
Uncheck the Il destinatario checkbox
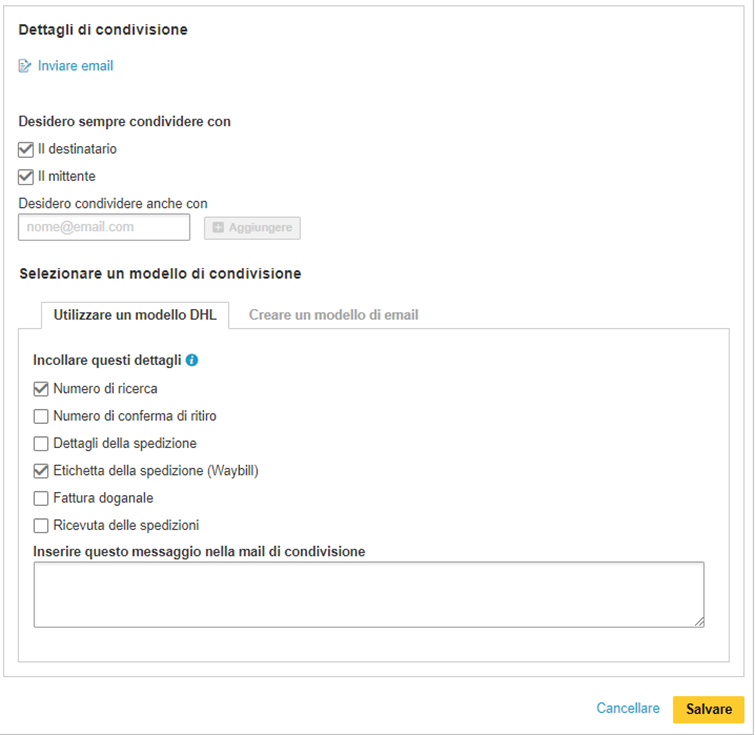pos(26,149)
